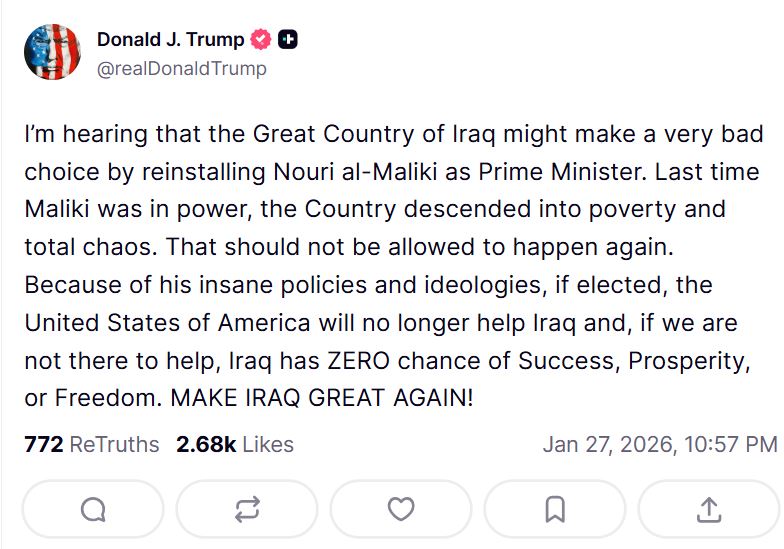The height and width of the screenshot is (549, 784).
Task: Bookmark this post
Action: tap(555, 510)
